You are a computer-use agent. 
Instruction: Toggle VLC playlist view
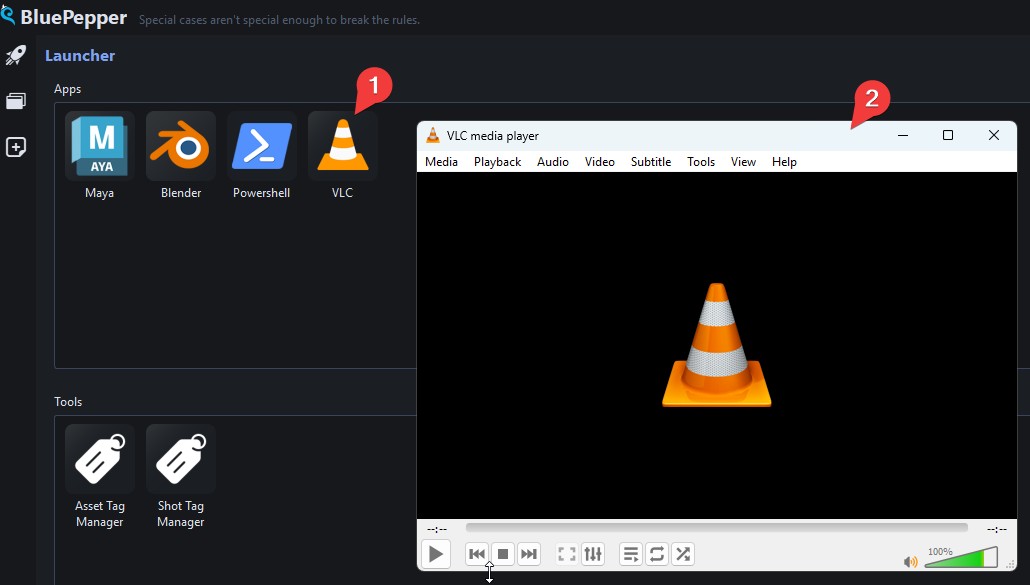[x=631, y=554]
